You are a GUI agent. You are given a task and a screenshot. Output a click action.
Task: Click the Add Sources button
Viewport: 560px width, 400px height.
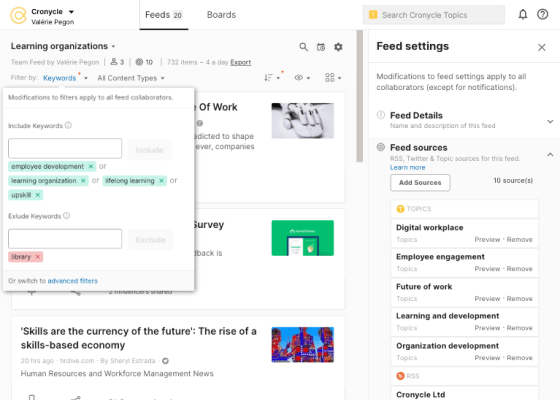(x=420, y=182)
